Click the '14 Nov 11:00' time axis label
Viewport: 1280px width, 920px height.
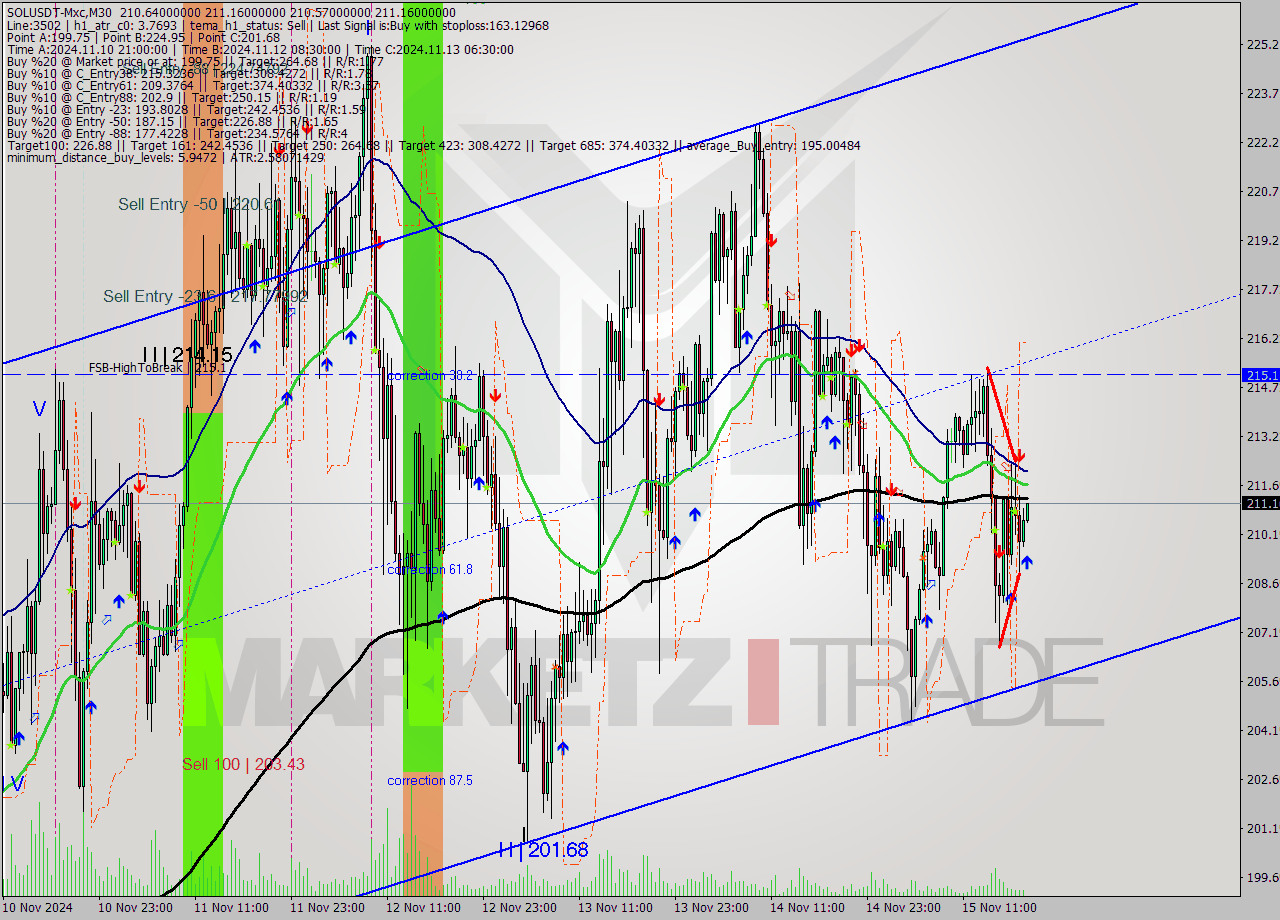[807, 908]
